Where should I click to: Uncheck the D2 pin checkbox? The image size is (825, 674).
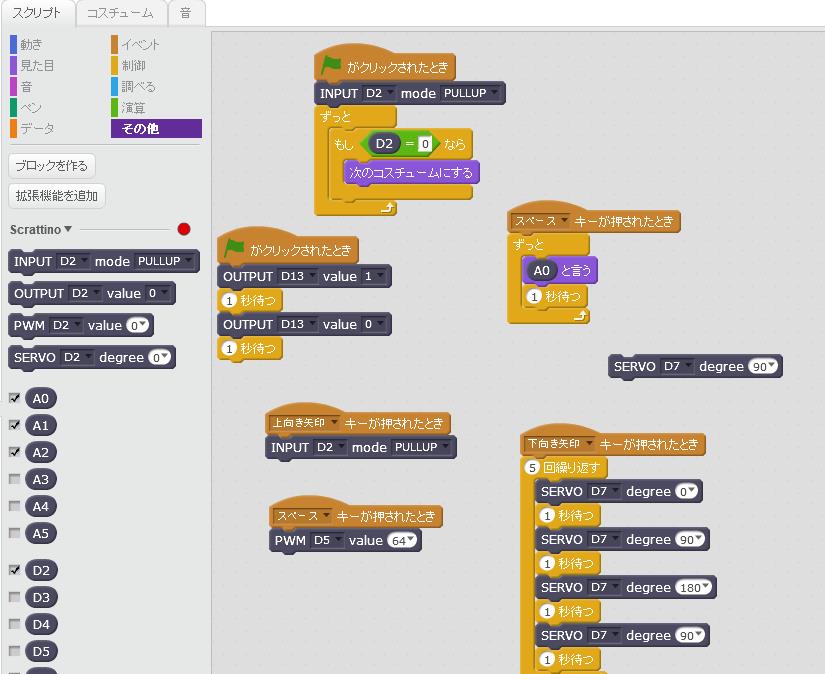pyautogui.click(x=14, y=570)
